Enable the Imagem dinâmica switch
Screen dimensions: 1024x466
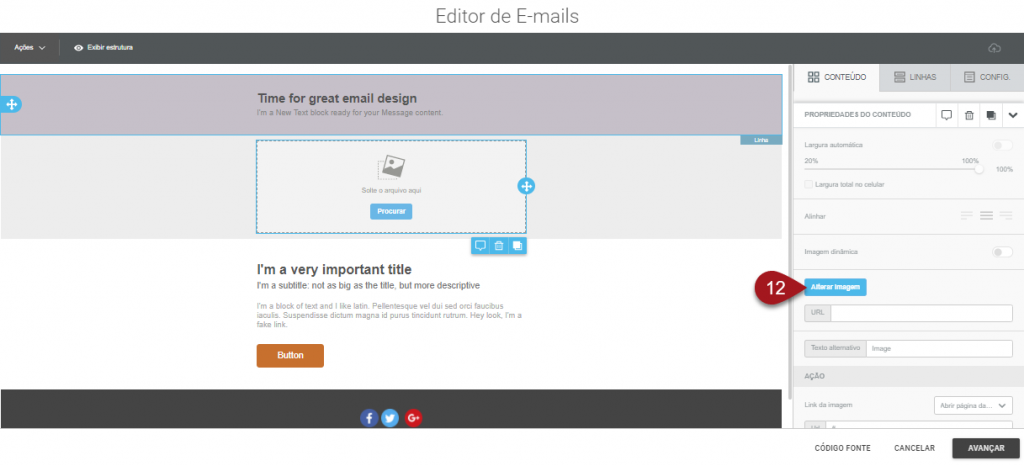1001,252
